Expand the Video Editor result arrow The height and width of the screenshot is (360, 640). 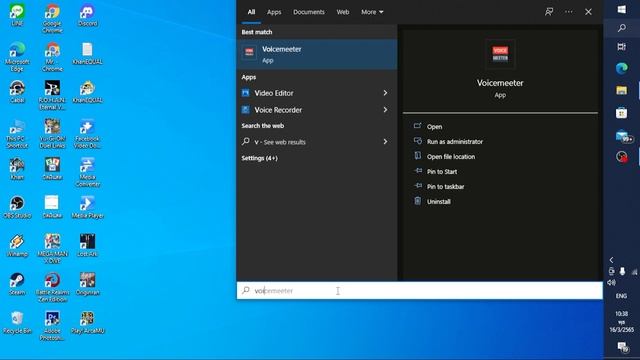click(385, 93)
